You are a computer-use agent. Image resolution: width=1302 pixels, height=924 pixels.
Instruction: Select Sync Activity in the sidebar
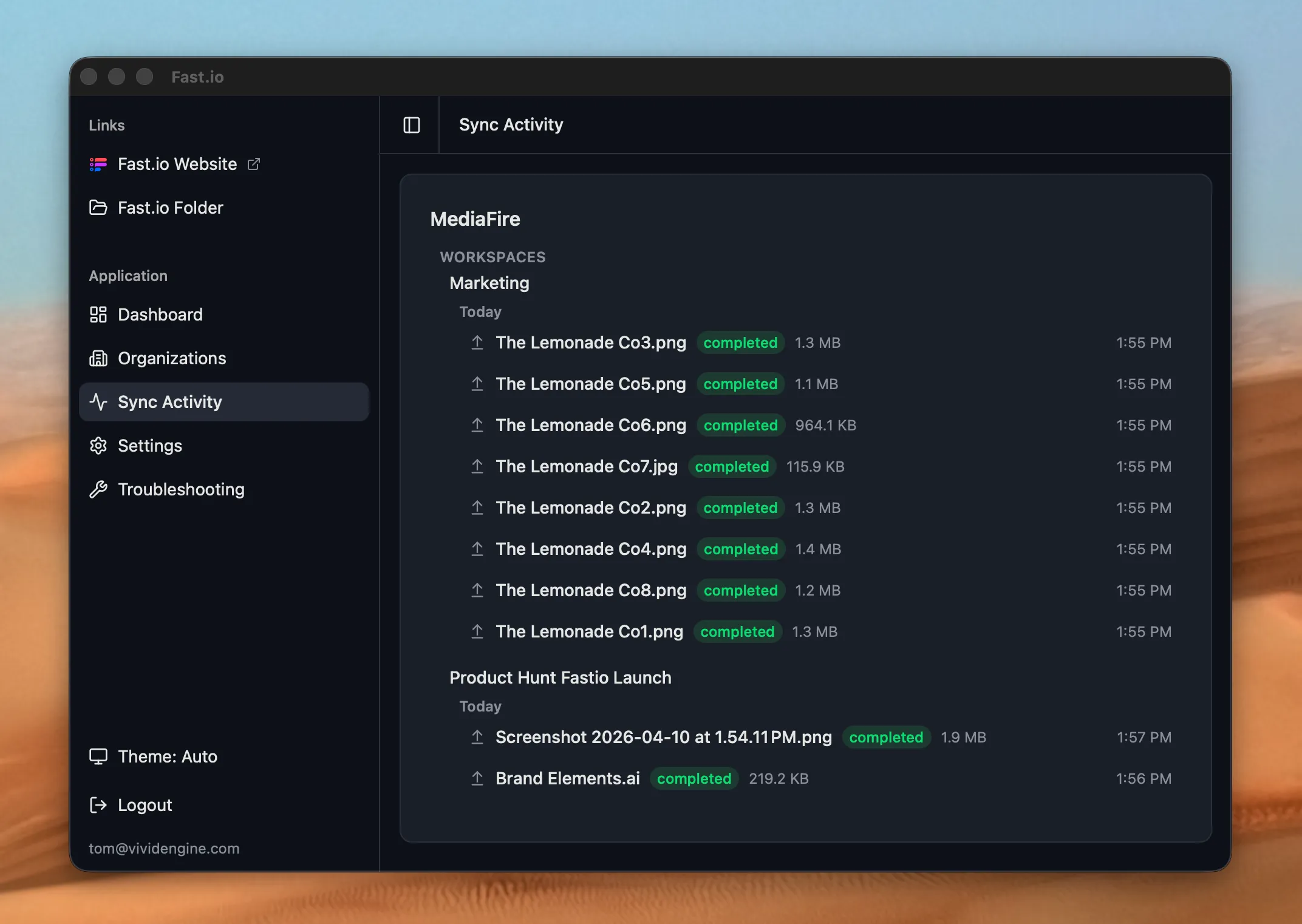[169, 402]
